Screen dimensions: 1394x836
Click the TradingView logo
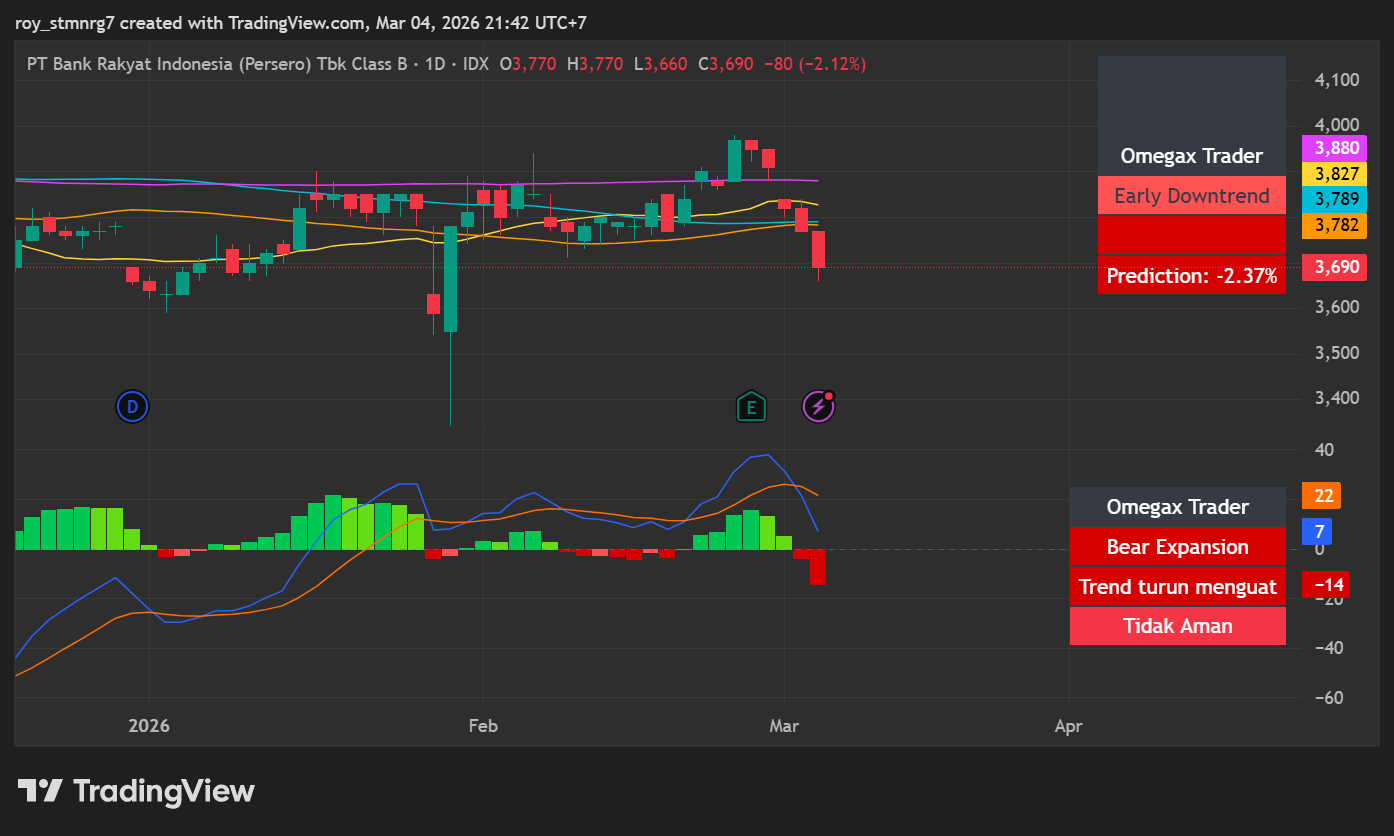coord(137,792)
